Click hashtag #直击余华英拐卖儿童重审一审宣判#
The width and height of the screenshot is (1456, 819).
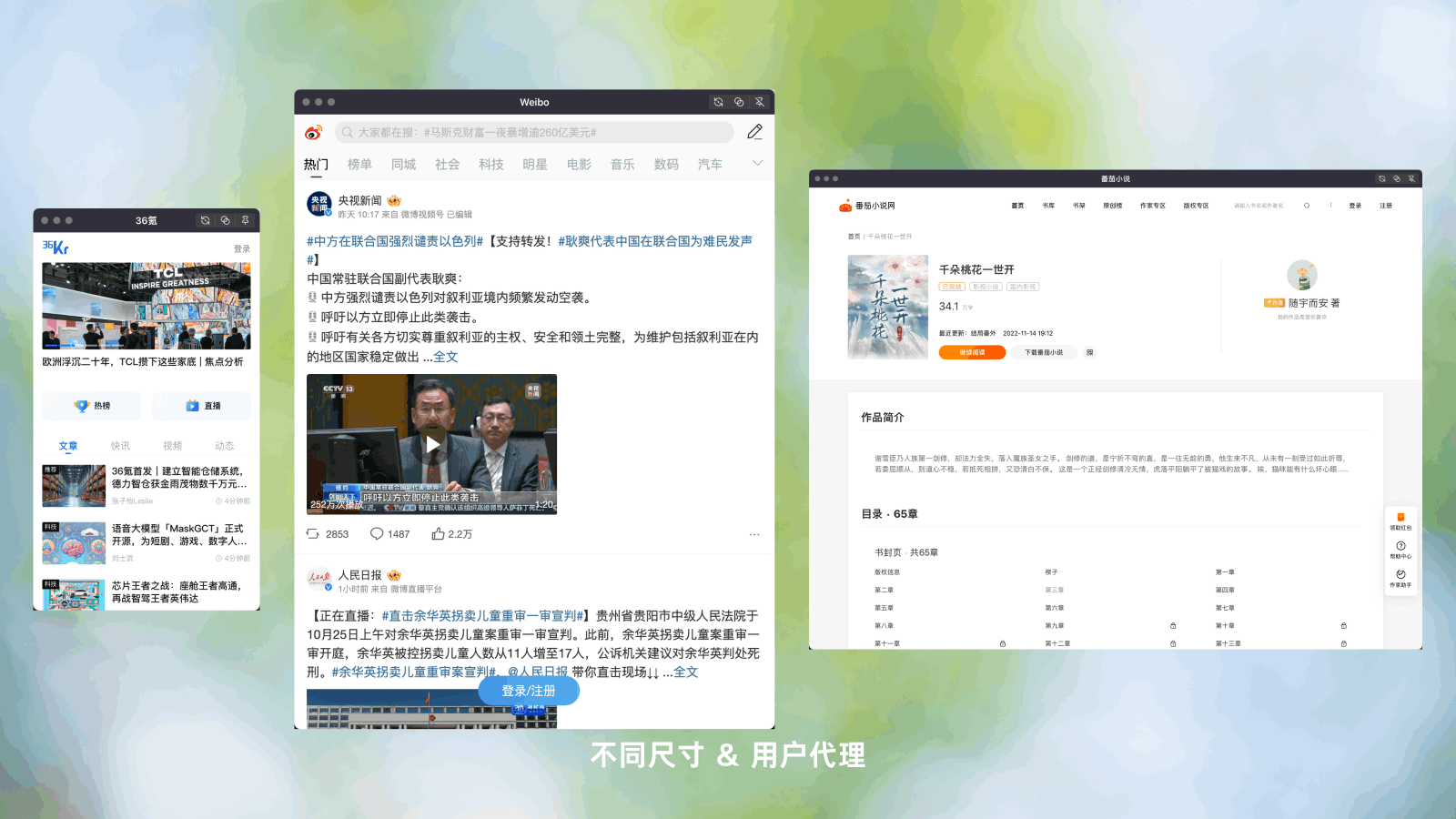point(482,616)
